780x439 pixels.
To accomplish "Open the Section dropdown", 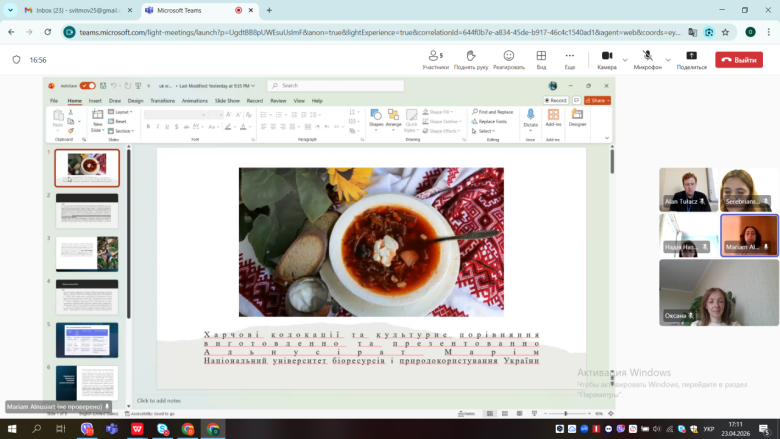I will coord(121,131).
